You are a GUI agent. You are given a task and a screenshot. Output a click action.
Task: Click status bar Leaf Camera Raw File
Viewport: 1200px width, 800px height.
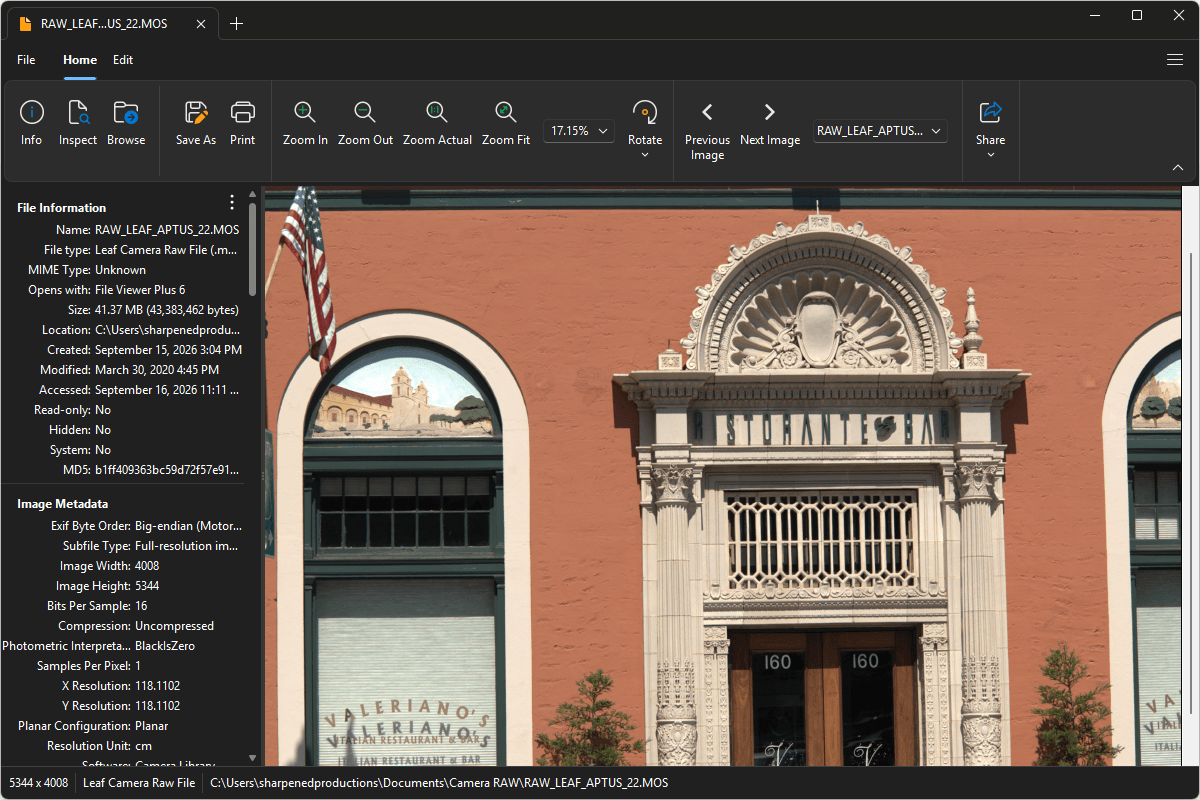click(x=139, y=783)
